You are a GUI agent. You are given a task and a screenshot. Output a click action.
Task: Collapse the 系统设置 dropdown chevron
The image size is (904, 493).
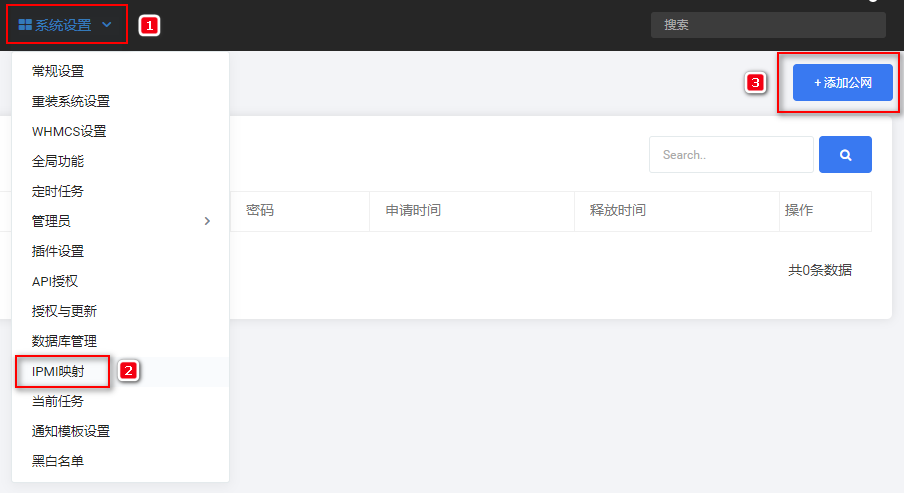click(107, 25)
